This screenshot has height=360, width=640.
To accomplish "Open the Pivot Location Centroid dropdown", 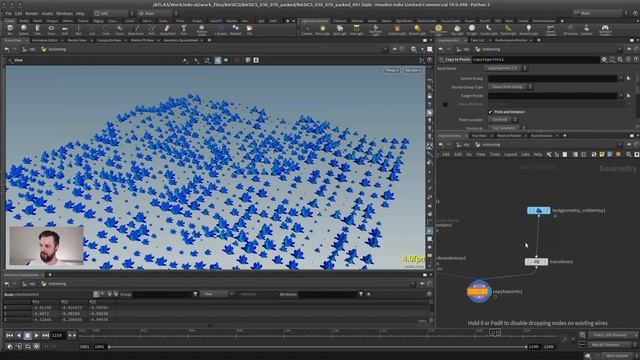I will [502, 120].
